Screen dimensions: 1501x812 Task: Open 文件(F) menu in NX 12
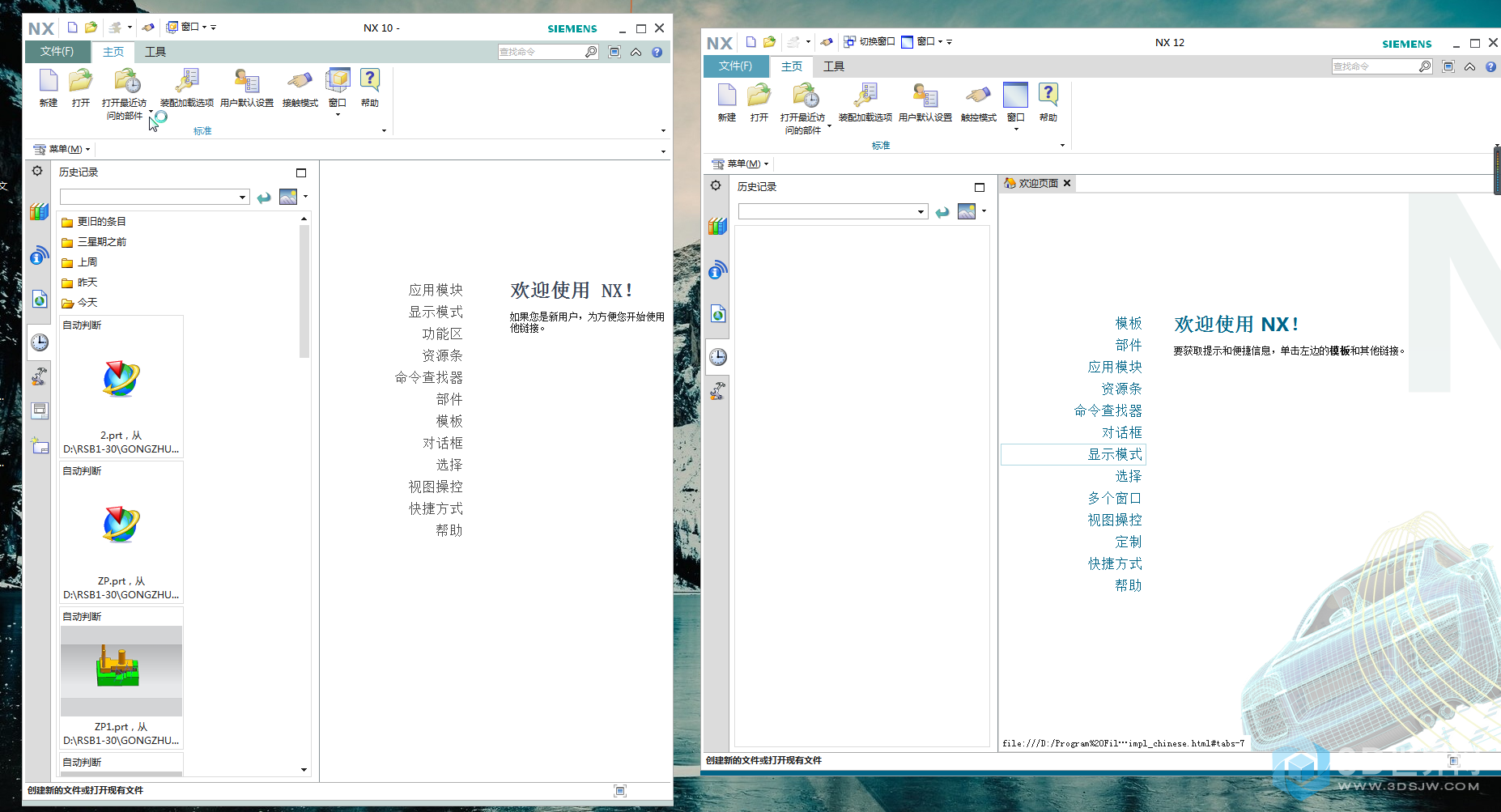click(735, 66)
